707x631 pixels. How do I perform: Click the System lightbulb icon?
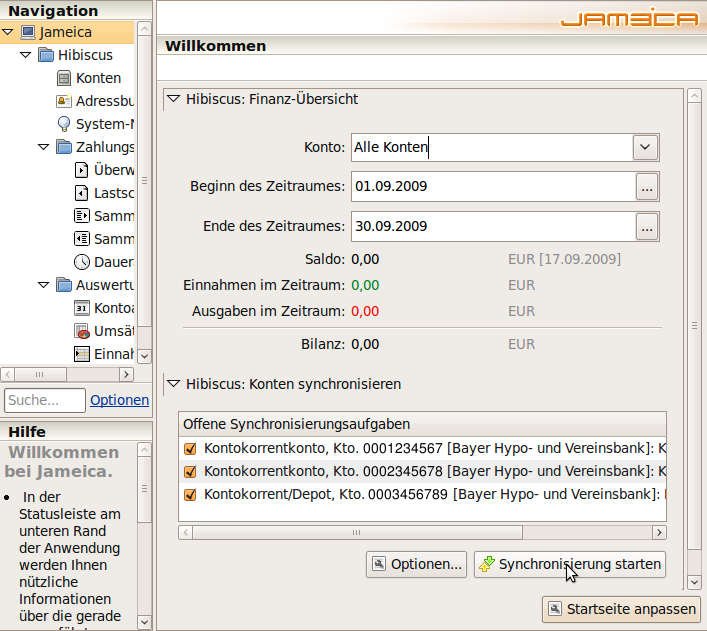click(x=64, y=124)
